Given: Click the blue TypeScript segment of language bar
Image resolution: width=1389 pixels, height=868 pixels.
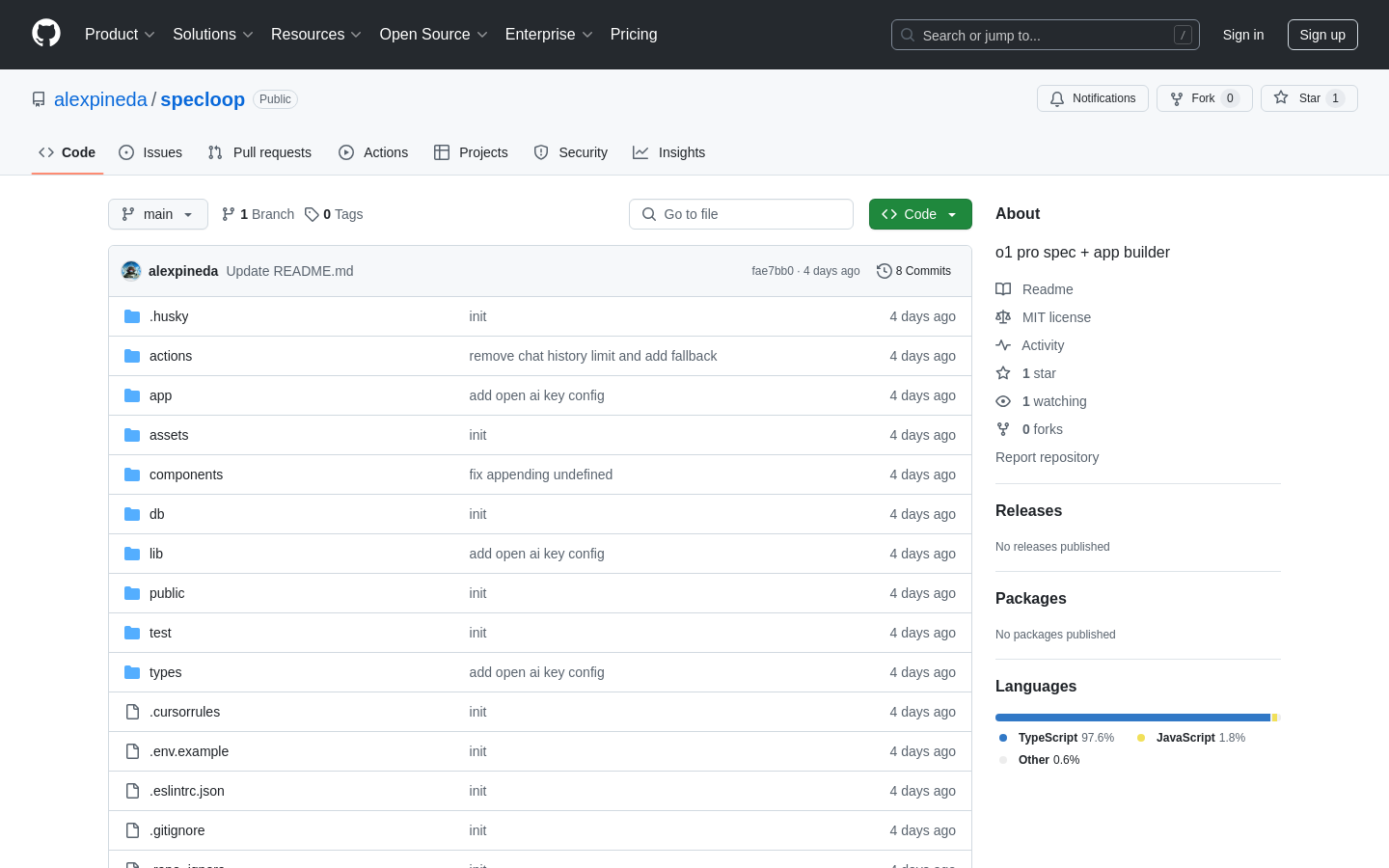Looking at the screenshot, I should click(x=1132, y=718).
